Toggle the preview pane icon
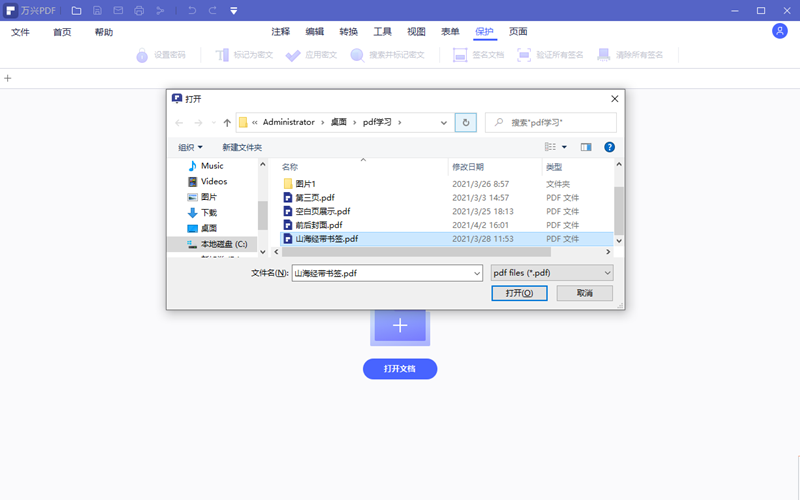The height and width of the screenshot is (500, 800). 586,147
